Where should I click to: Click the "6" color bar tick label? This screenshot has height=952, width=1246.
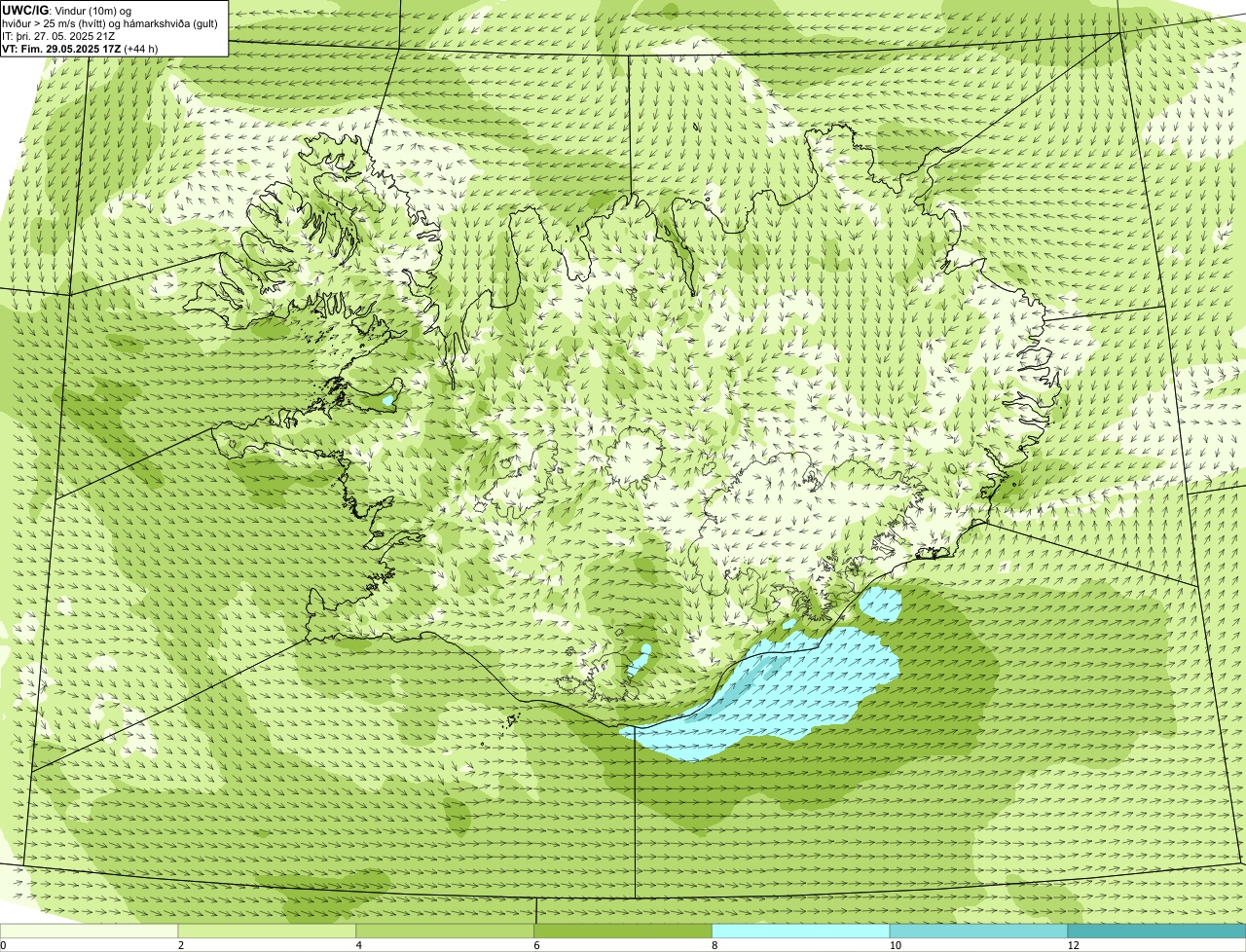click(x=537, y=945)
